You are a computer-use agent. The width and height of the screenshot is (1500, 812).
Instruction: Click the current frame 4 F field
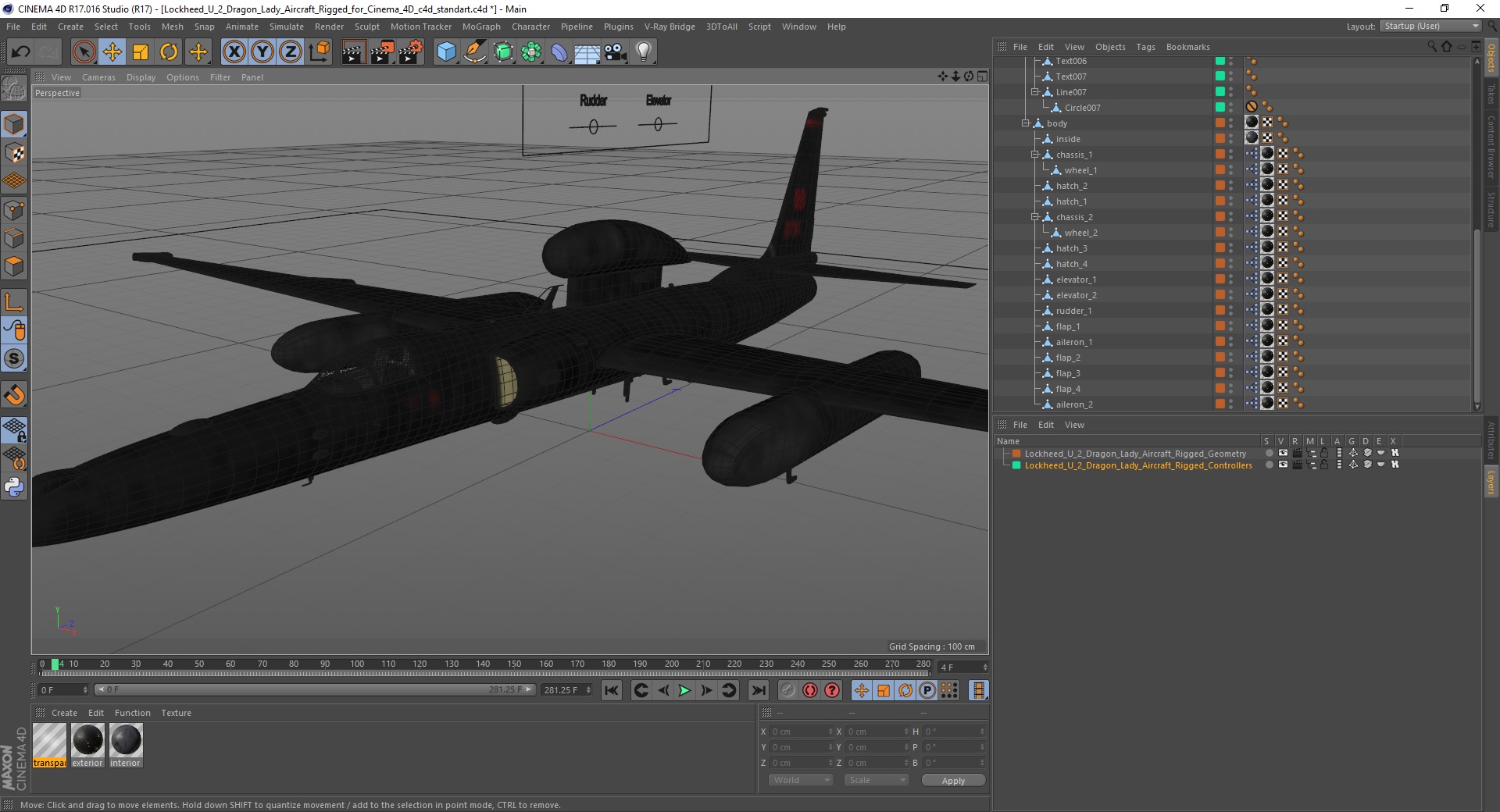click(962, 667)
